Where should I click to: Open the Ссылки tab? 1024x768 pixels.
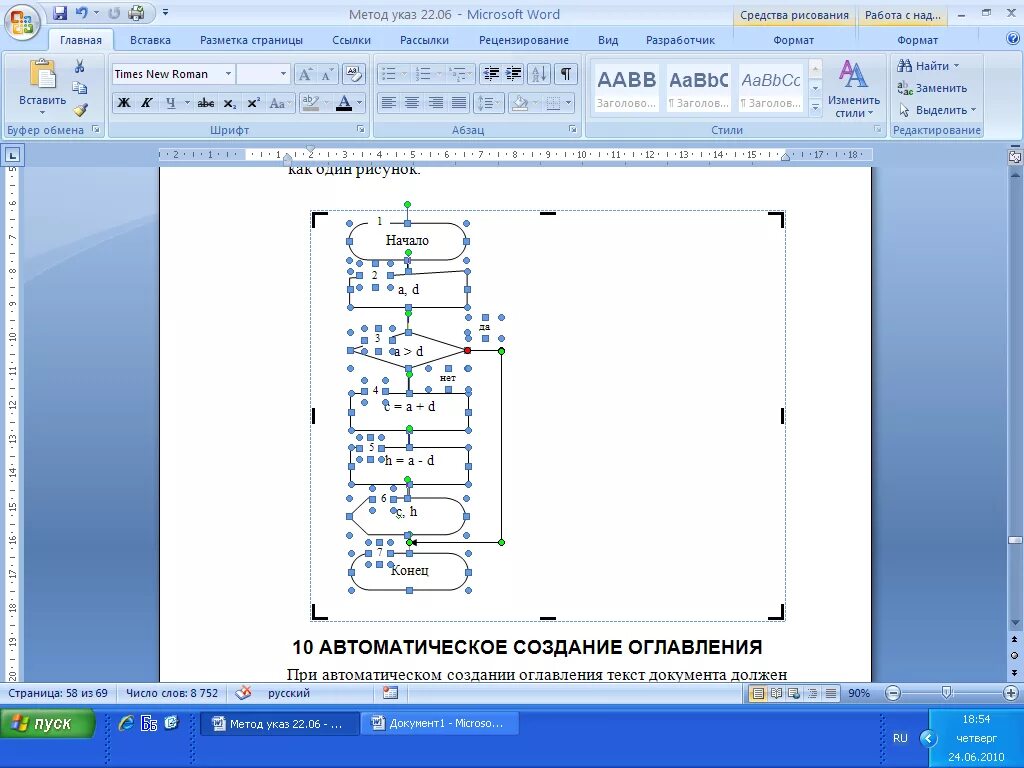click(x=351, y=40)
